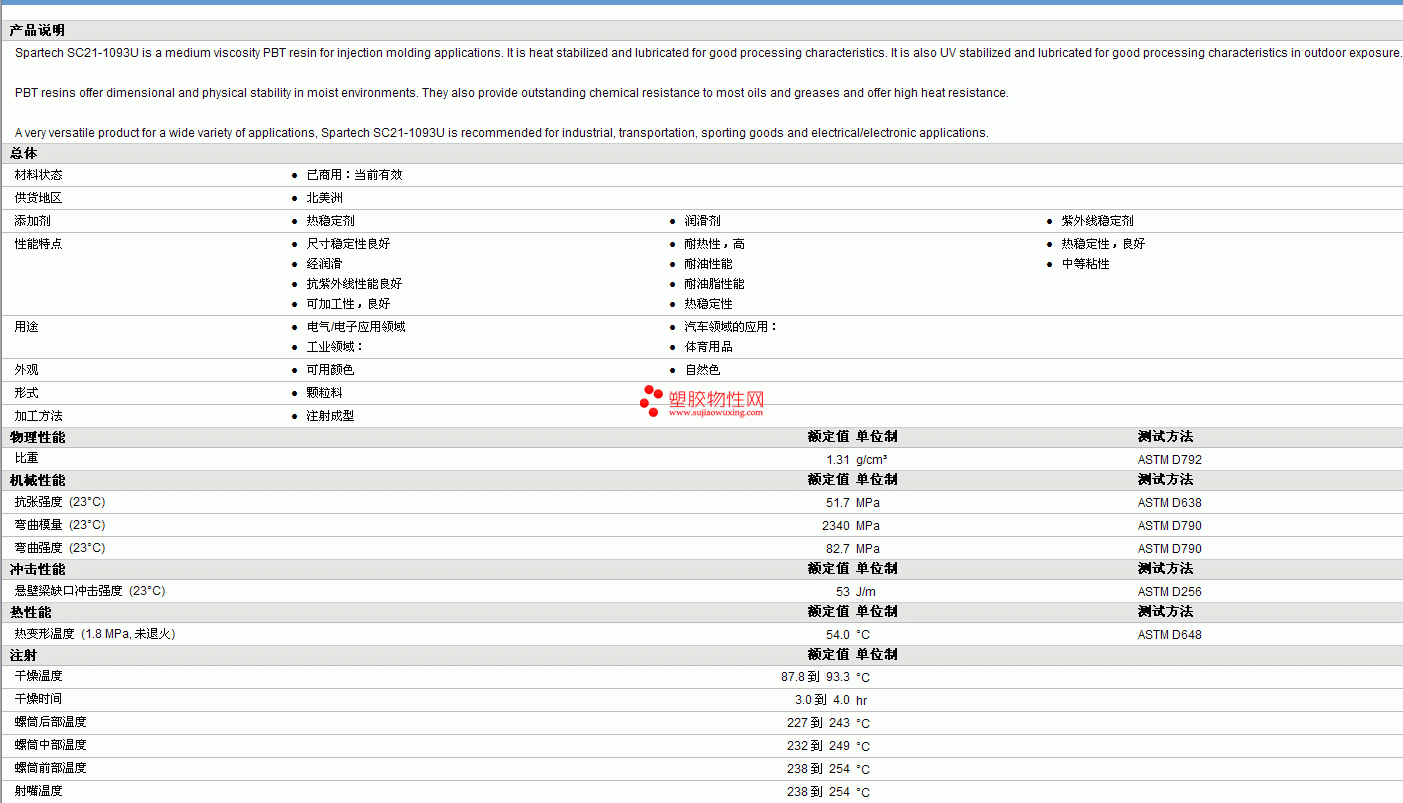Click the 自然色 value
The image size is (1403, 803).
(x=702, y=370)
